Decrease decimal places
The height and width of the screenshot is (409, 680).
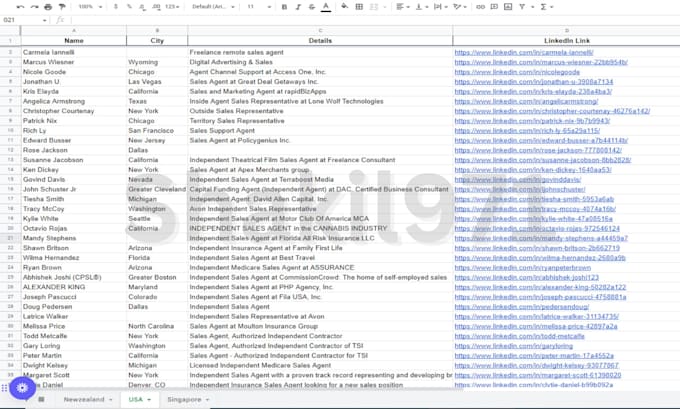(143, 7)
